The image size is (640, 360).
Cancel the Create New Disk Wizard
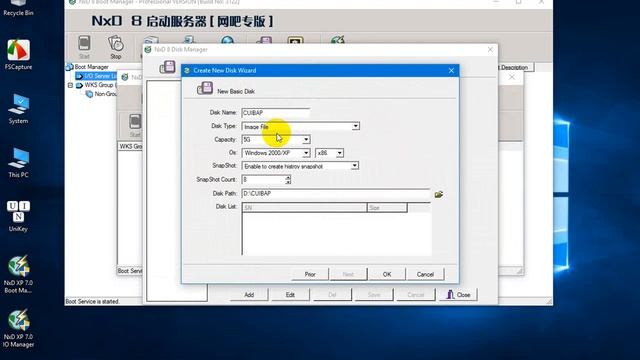[x=425, y=274]
